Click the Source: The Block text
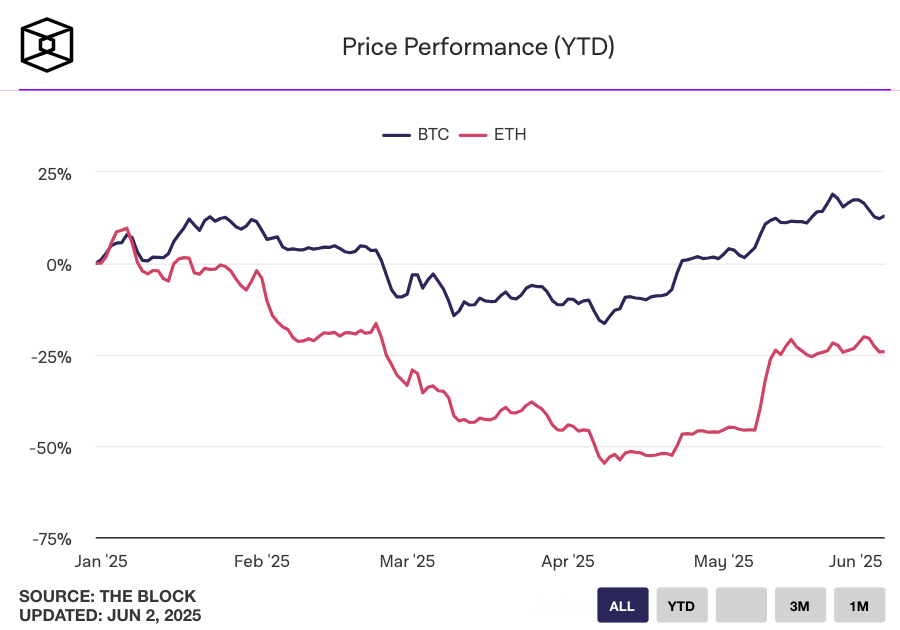Viewport: 900px width, 630px height. coord(108,597)
